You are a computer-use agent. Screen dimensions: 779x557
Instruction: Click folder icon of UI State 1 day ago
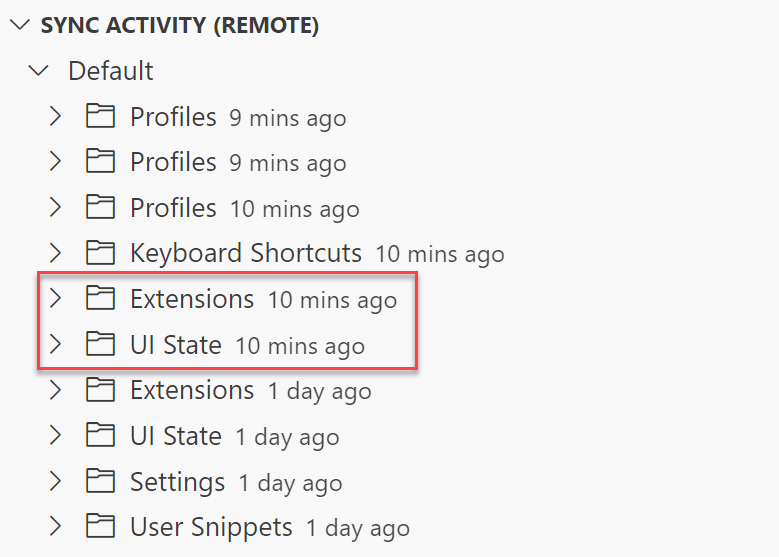(x=100, y=435)
